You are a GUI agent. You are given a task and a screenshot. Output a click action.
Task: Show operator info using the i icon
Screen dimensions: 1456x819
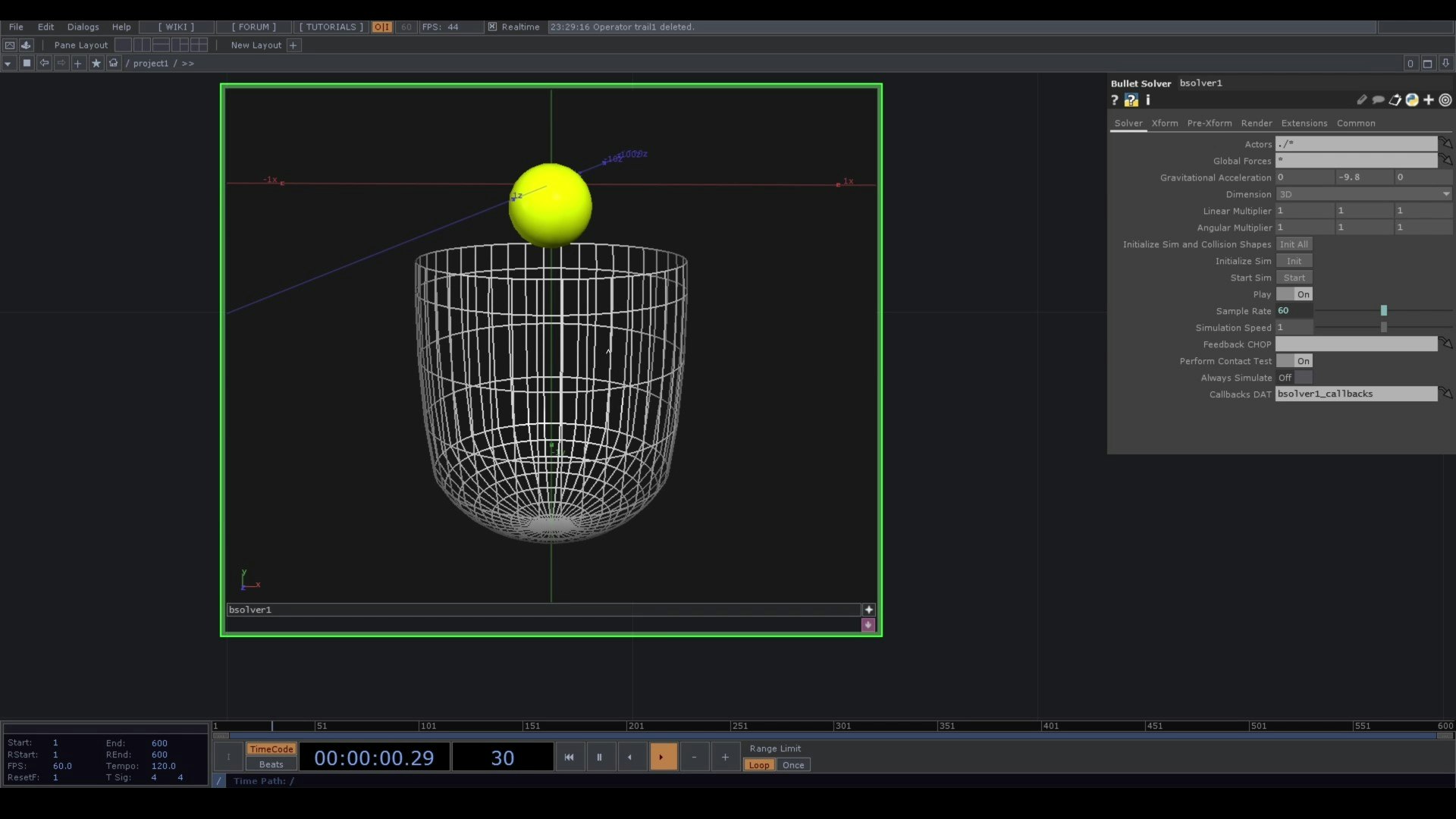1148,100
